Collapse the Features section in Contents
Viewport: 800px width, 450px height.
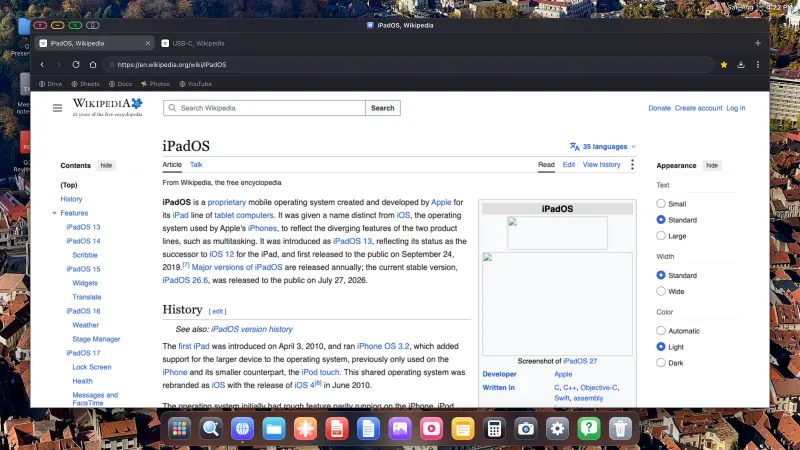coord(54,213)
